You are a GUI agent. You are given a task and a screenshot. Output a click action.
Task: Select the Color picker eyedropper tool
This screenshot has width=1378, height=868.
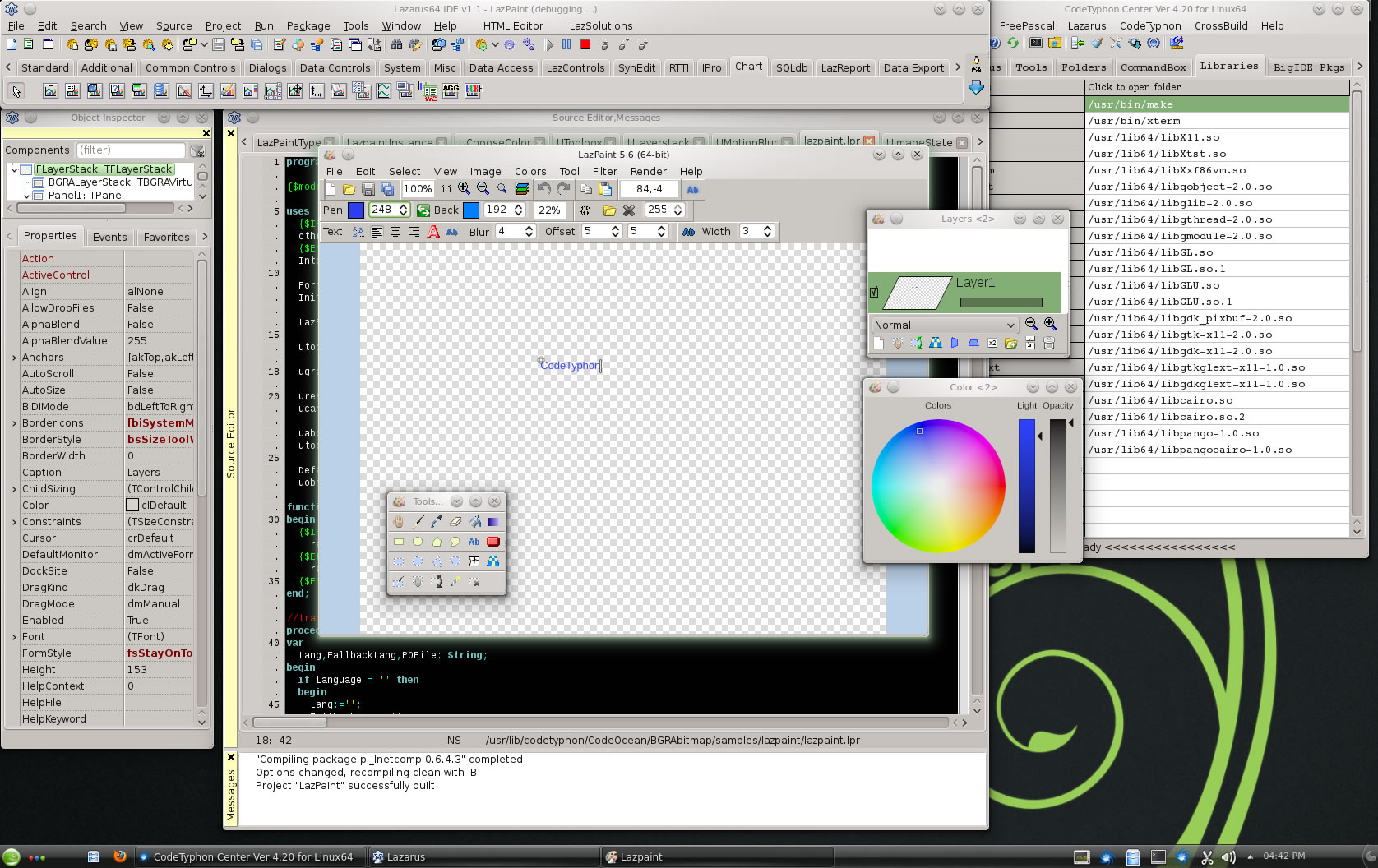(x=437, y=522)
